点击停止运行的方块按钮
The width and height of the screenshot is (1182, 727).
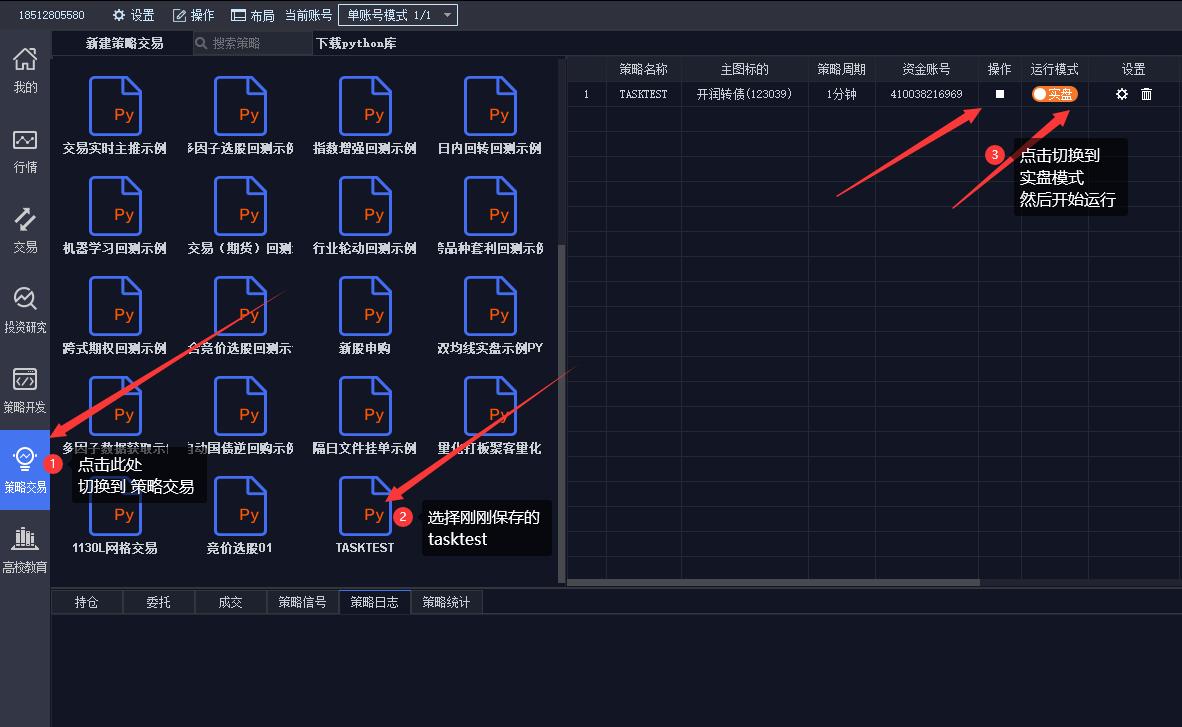pos(998,94)
